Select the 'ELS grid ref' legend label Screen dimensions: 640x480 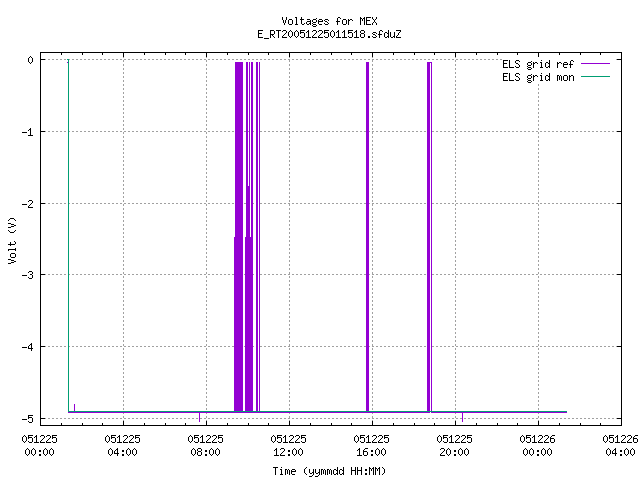(538, 64)
